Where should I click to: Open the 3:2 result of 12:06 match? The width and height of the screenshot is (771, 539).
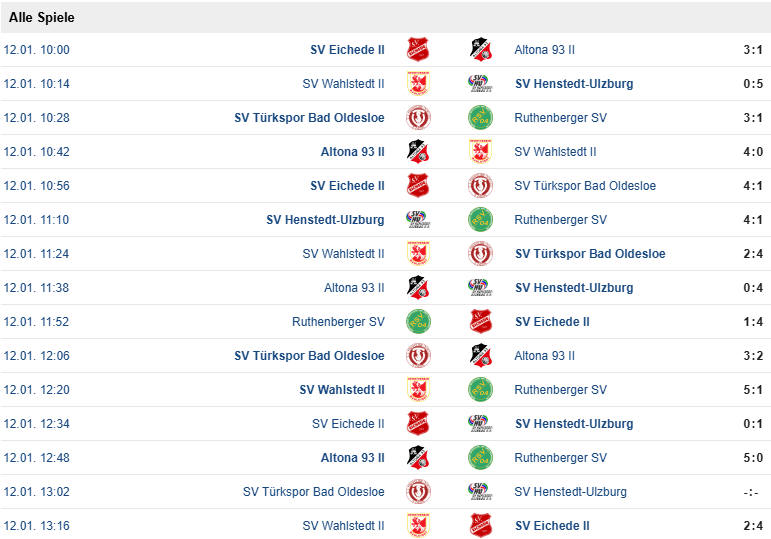click(751, 356)
